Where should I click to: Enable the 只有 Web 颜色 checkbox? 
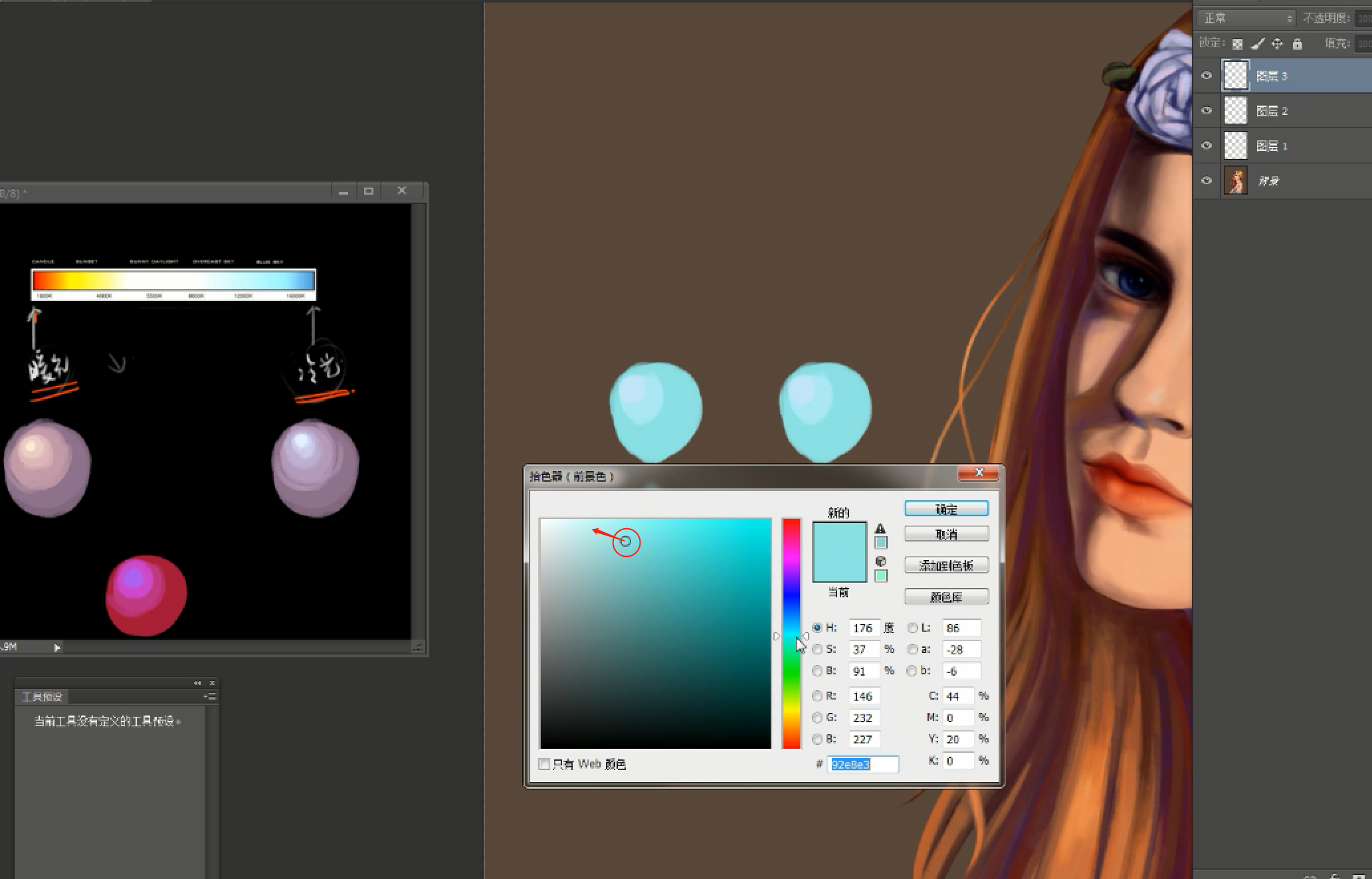[x=544, y=764]
